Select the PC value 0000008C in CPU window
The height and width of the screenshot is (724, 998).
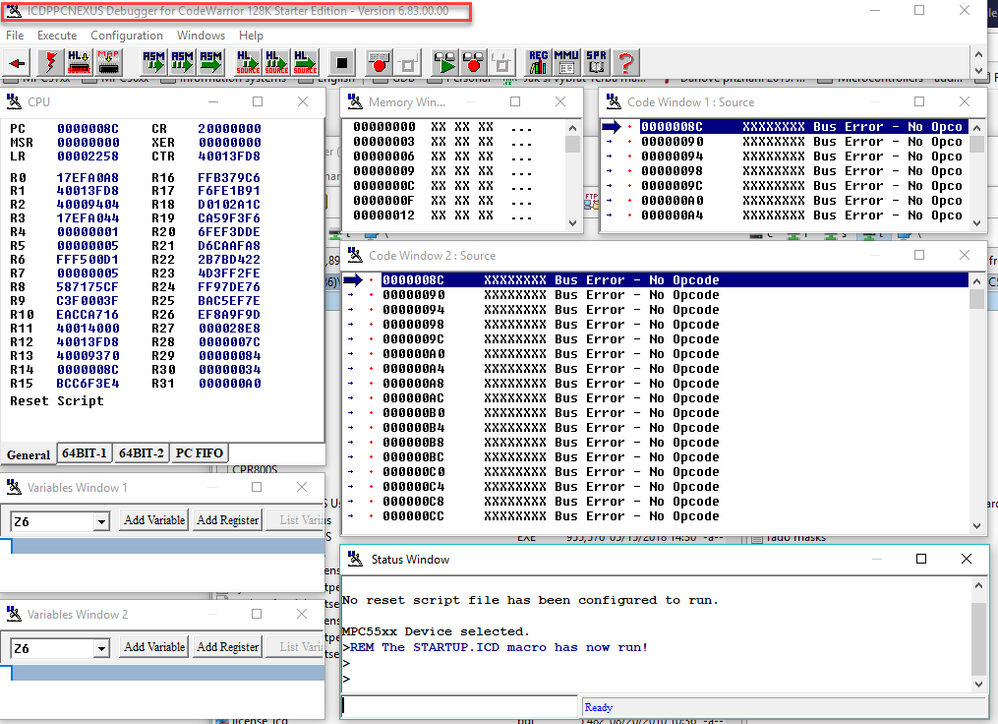click(88, 129)
